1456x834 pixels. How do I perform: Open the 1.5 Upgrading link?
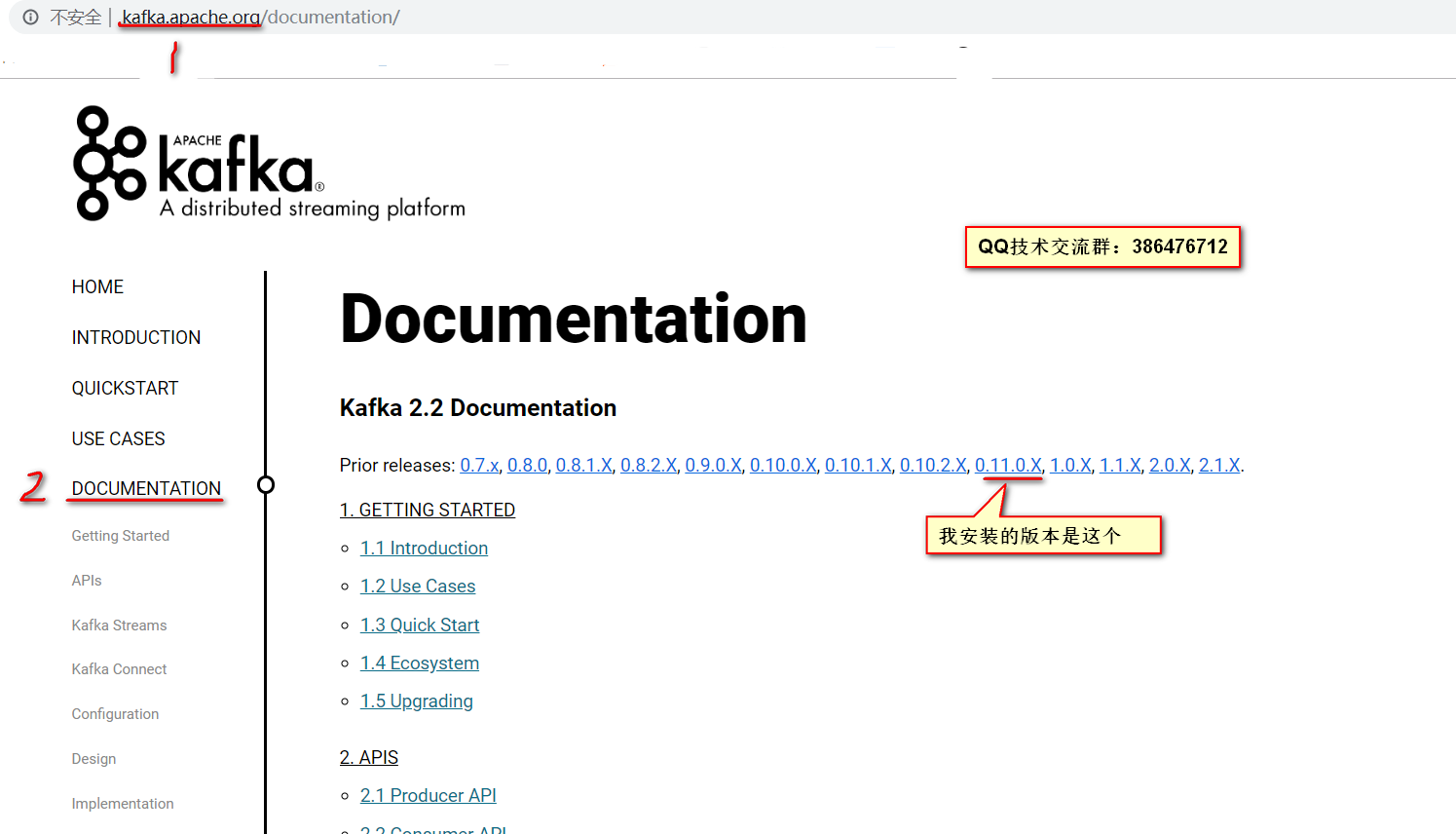tap(416, 701)
